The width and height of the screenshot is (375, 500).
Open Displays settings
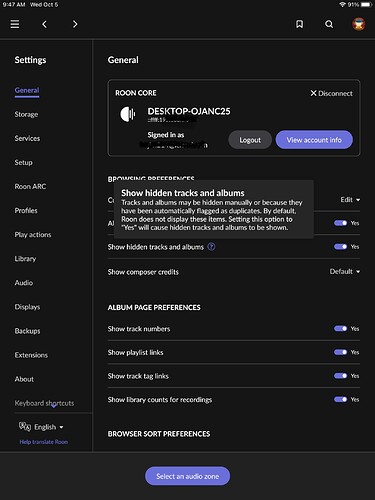[x=27, y=307]
